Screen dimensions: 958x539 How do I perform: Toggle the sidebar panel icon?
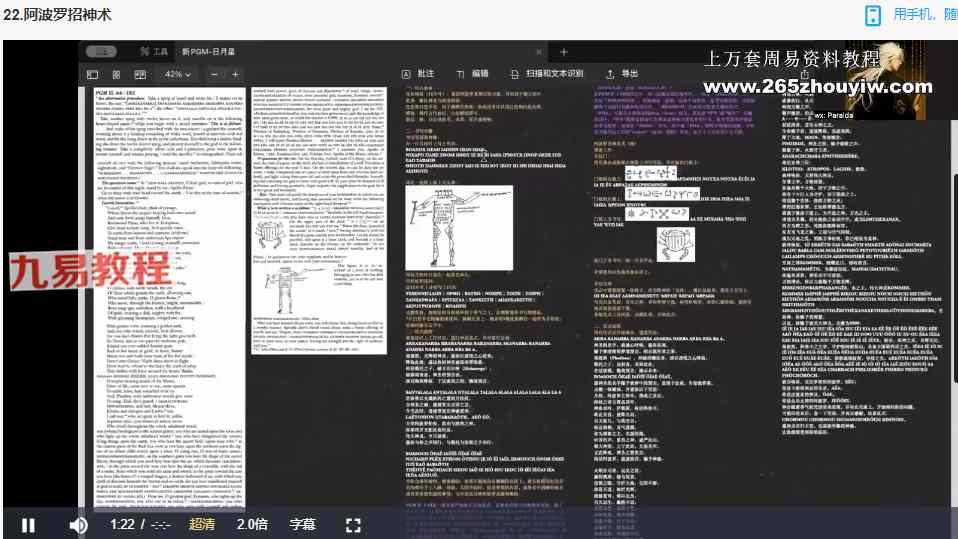92,74
